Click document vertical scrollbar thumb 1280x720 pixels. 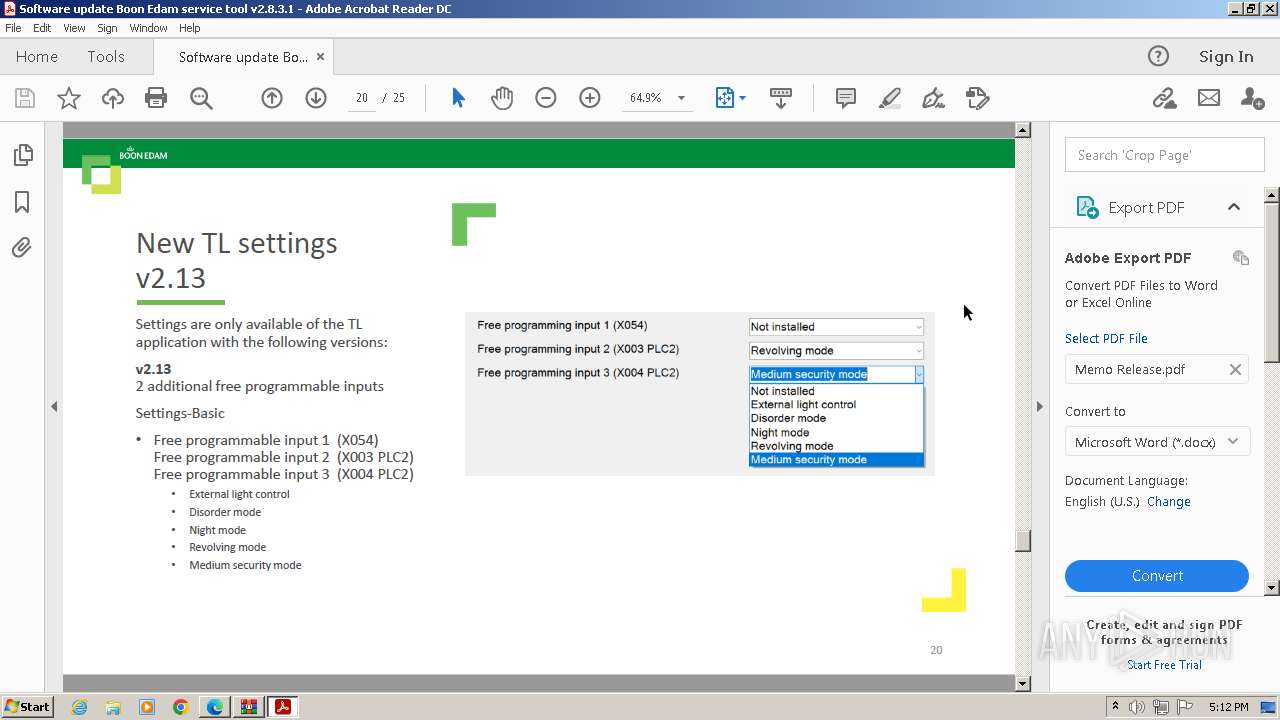[x=1022, y=540]
